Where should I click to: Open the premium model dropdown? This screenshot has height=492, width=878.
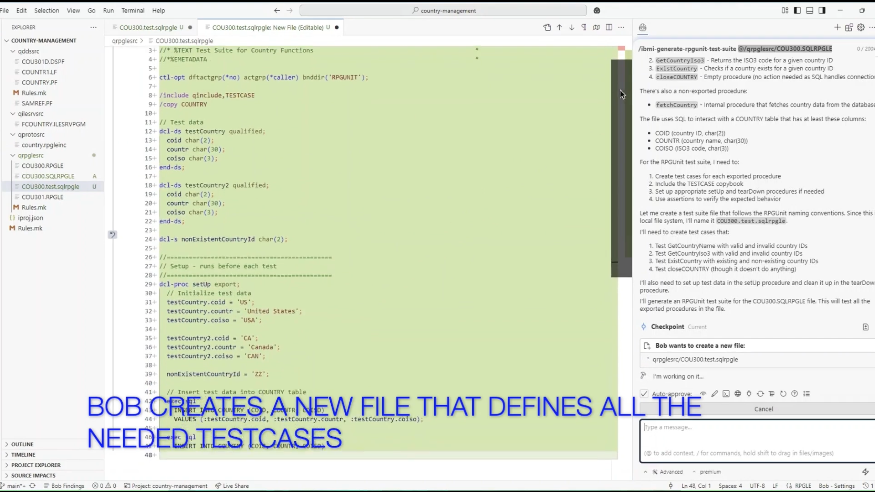(x=708, y=472)
